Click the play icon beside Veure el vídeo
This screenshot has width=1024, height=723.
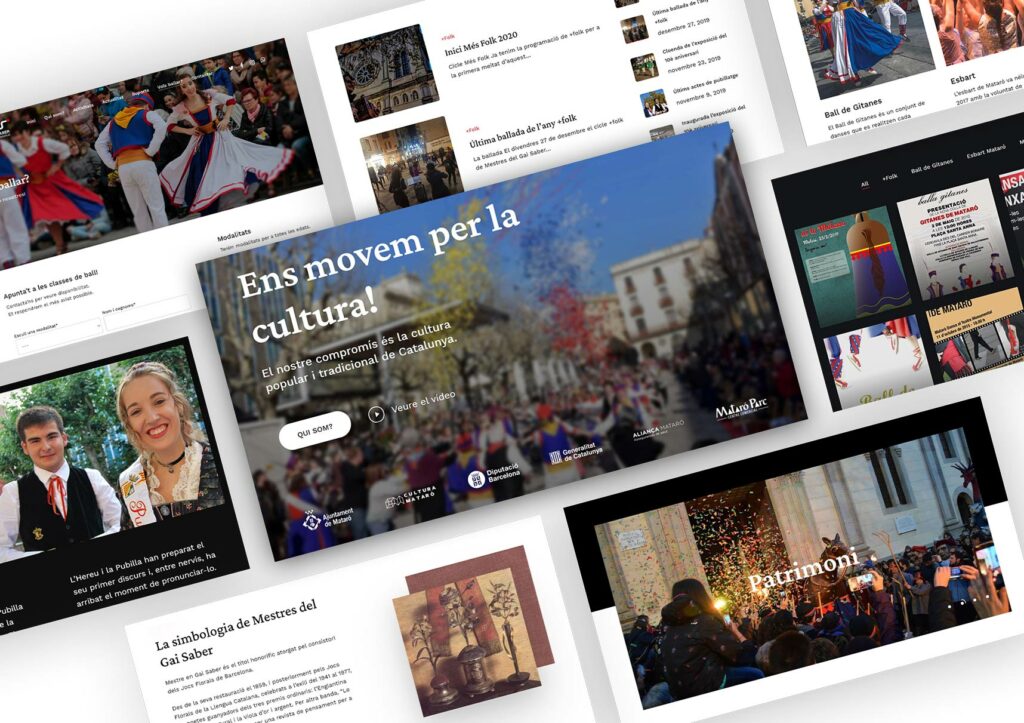376,413
